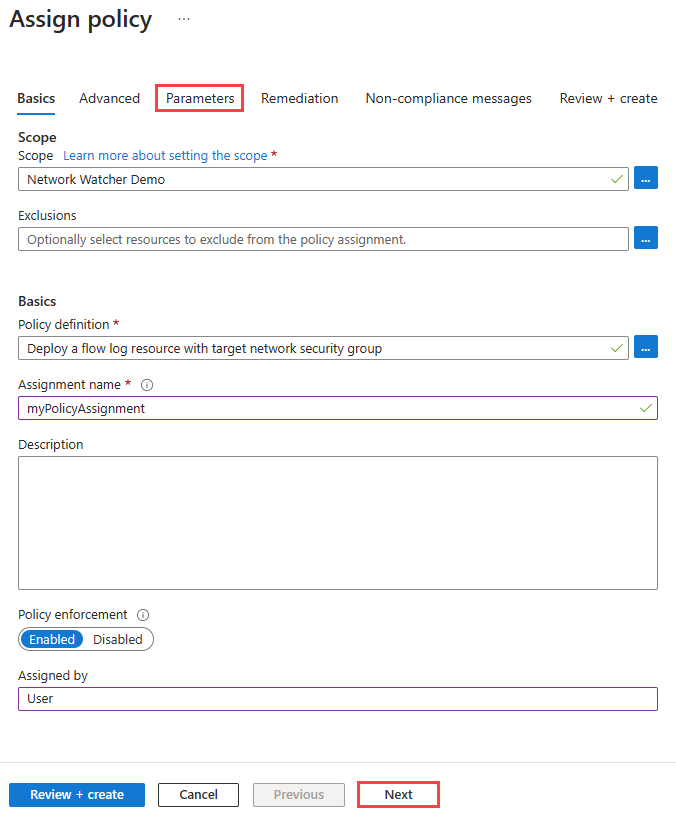Click the Policy enforcement info icon

coord(143,615)
